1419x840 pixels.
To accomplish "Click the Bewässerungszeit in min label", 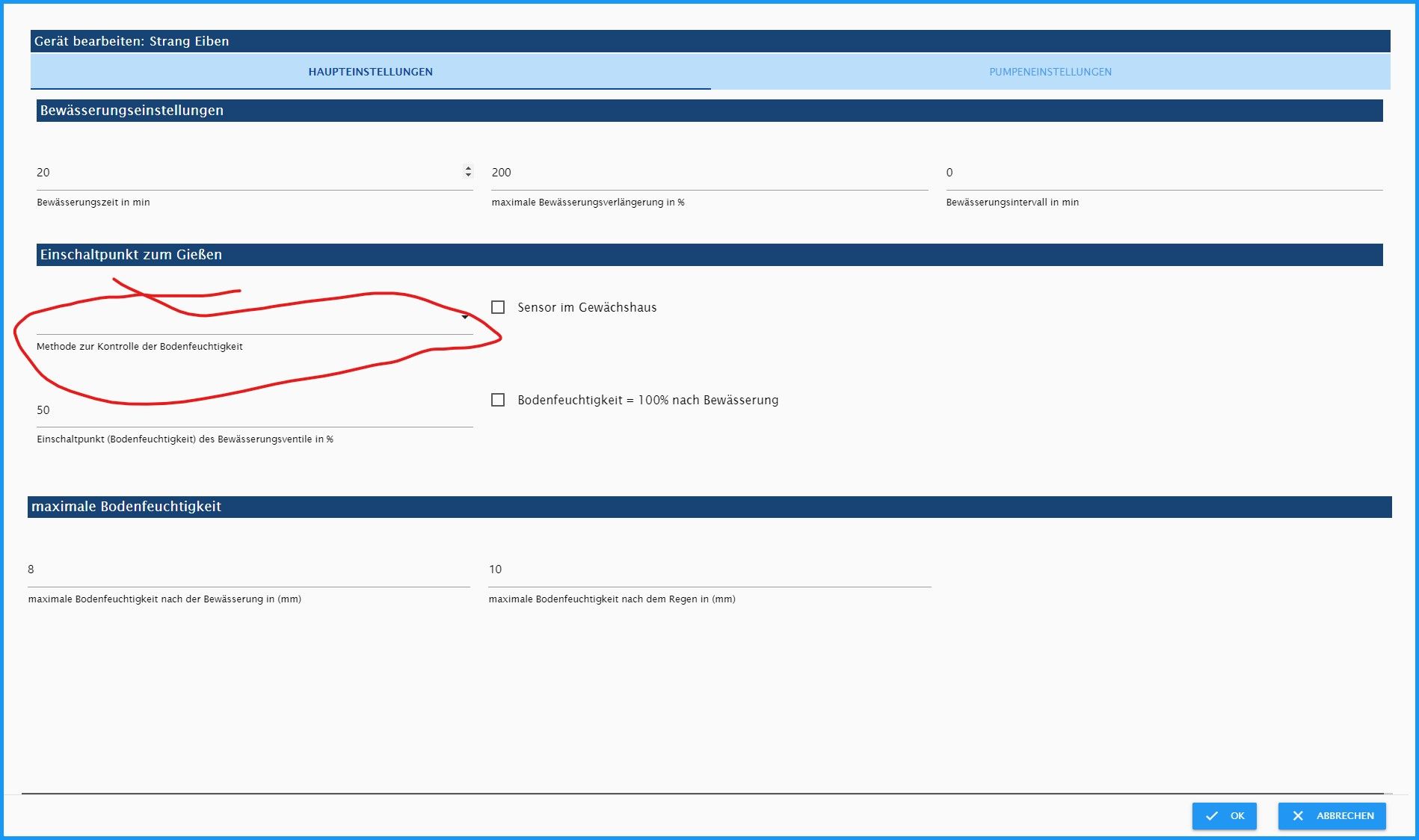I will (93, 203).
